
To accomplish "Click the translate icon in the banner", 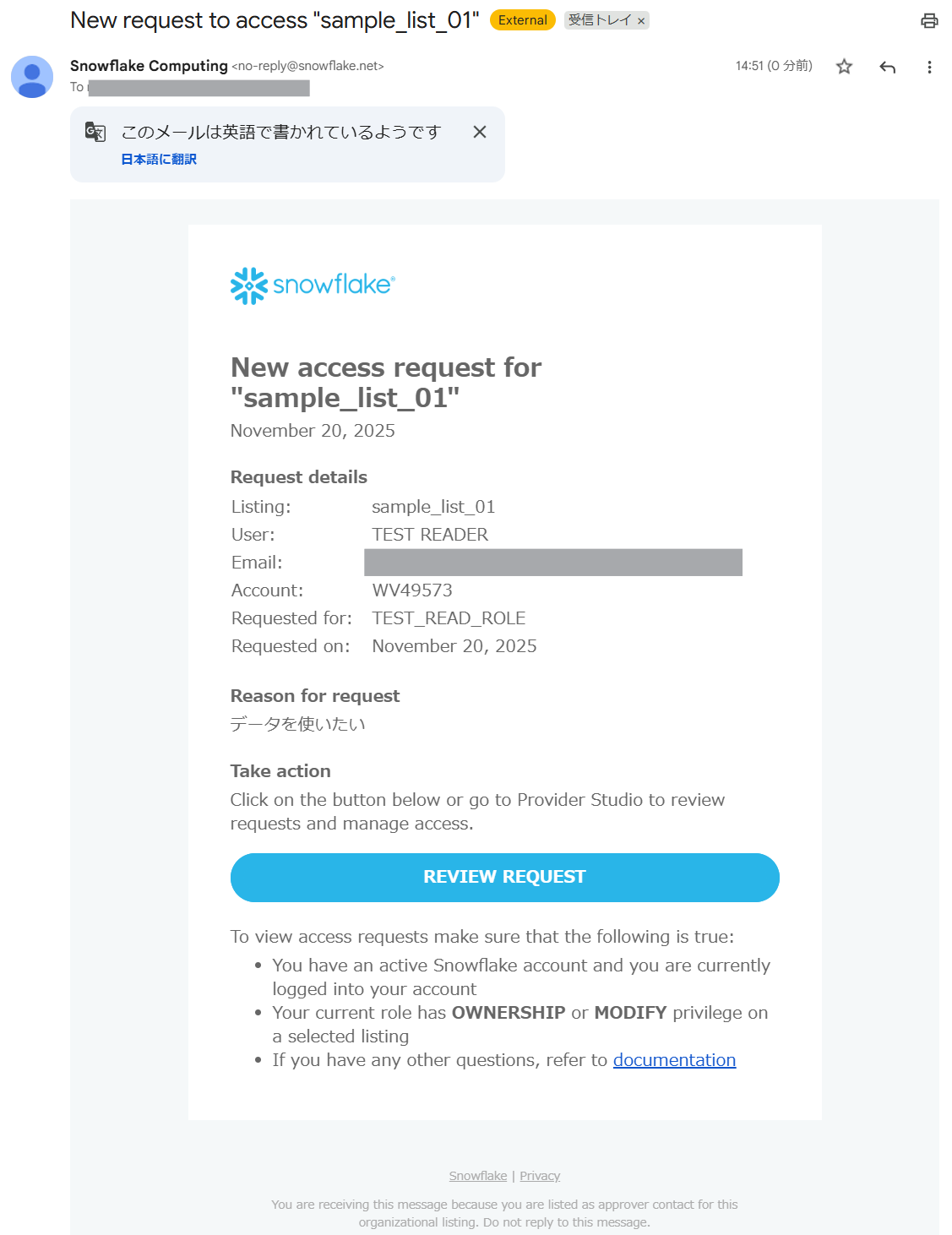I will (95, 132).
